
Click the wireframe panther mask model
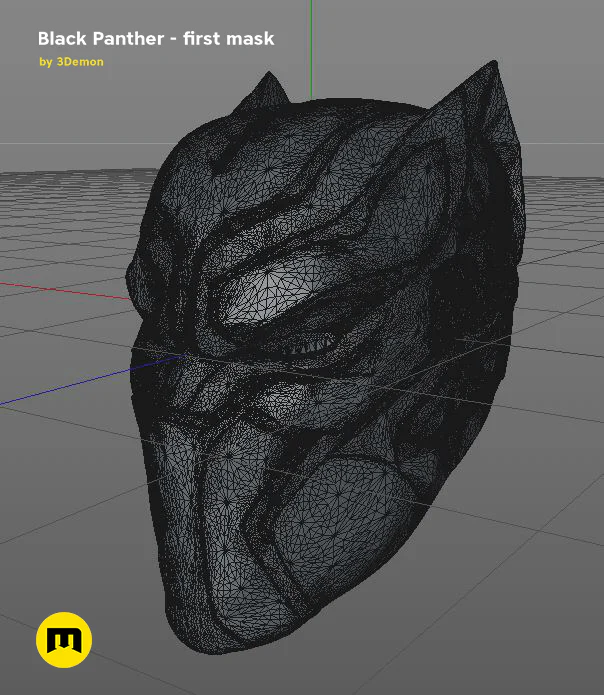click(326, 357)
